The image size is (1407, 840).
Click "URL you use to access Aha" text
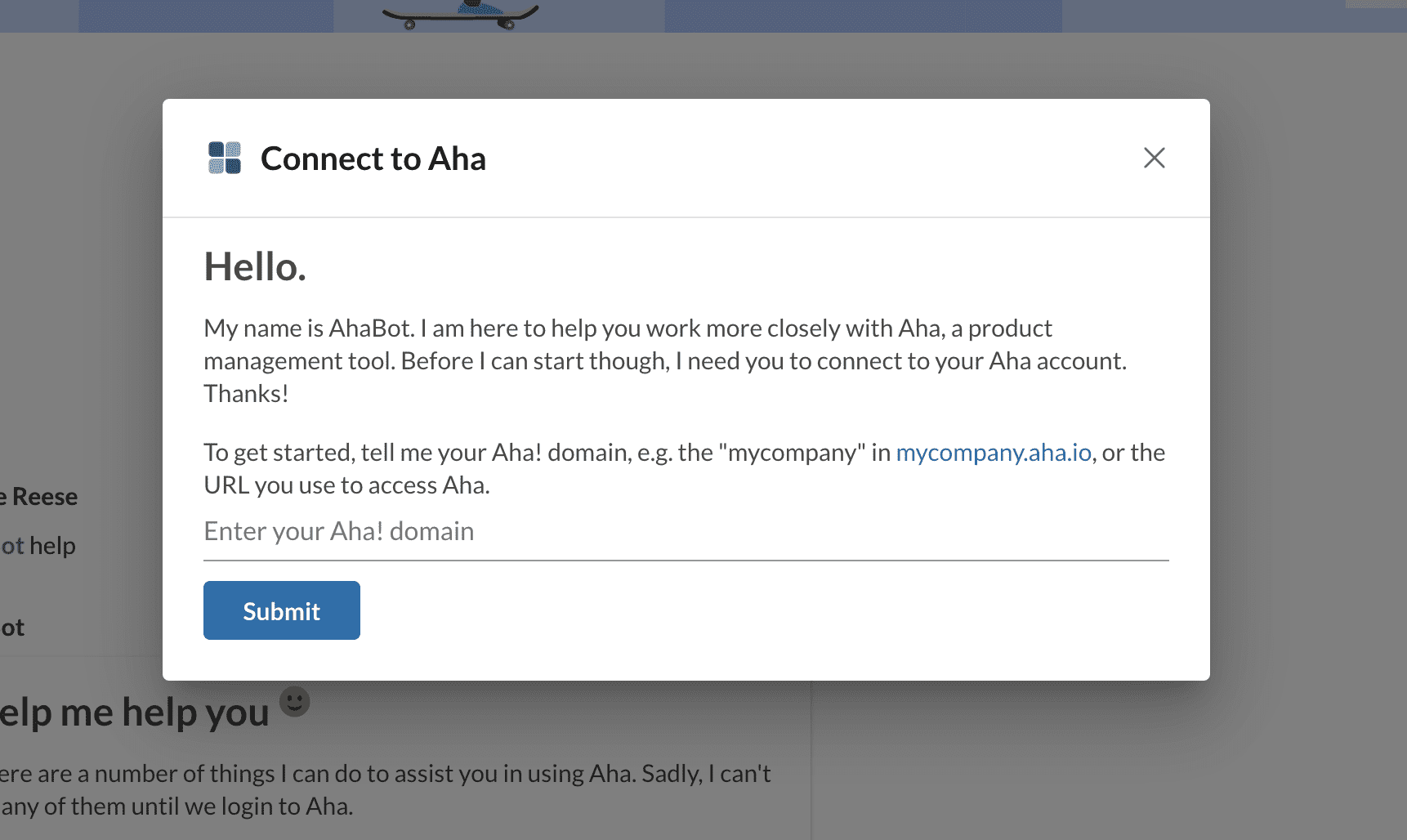click(346, 485)
